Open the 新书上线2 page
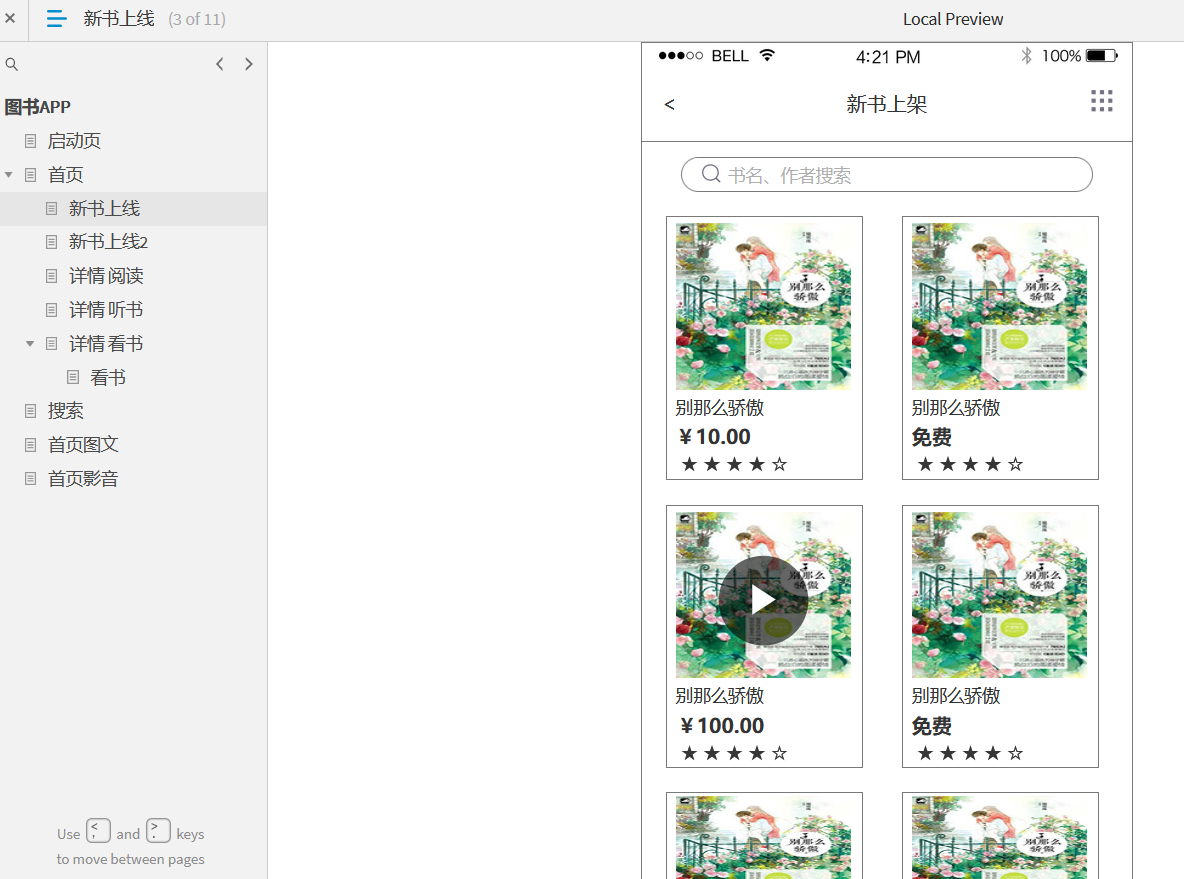Viewport: 1184px width, 879px height. click(x=108, y=242)
